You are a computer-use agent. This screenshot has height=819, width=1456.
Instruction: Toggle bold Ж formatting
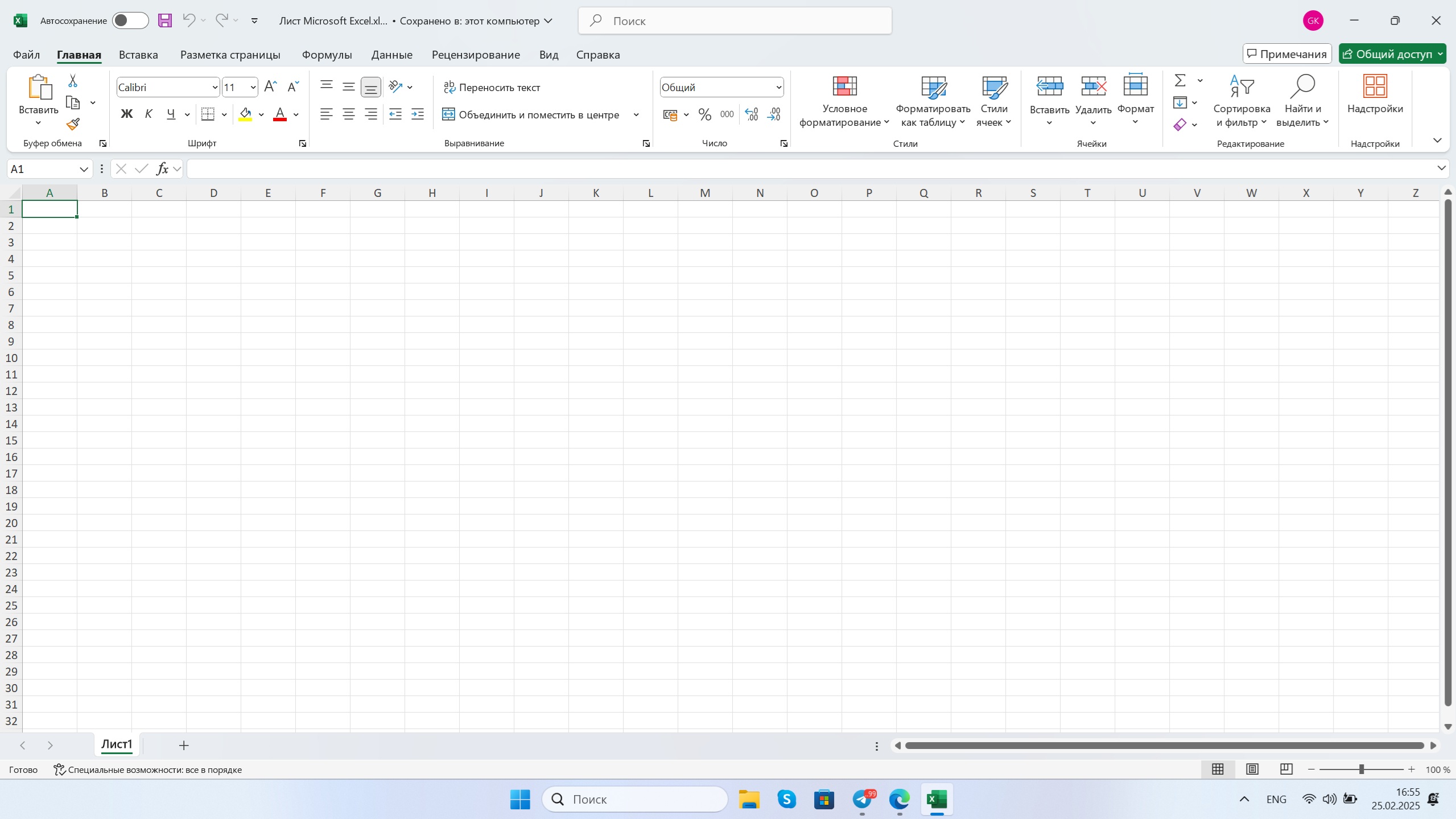point(126,114)
